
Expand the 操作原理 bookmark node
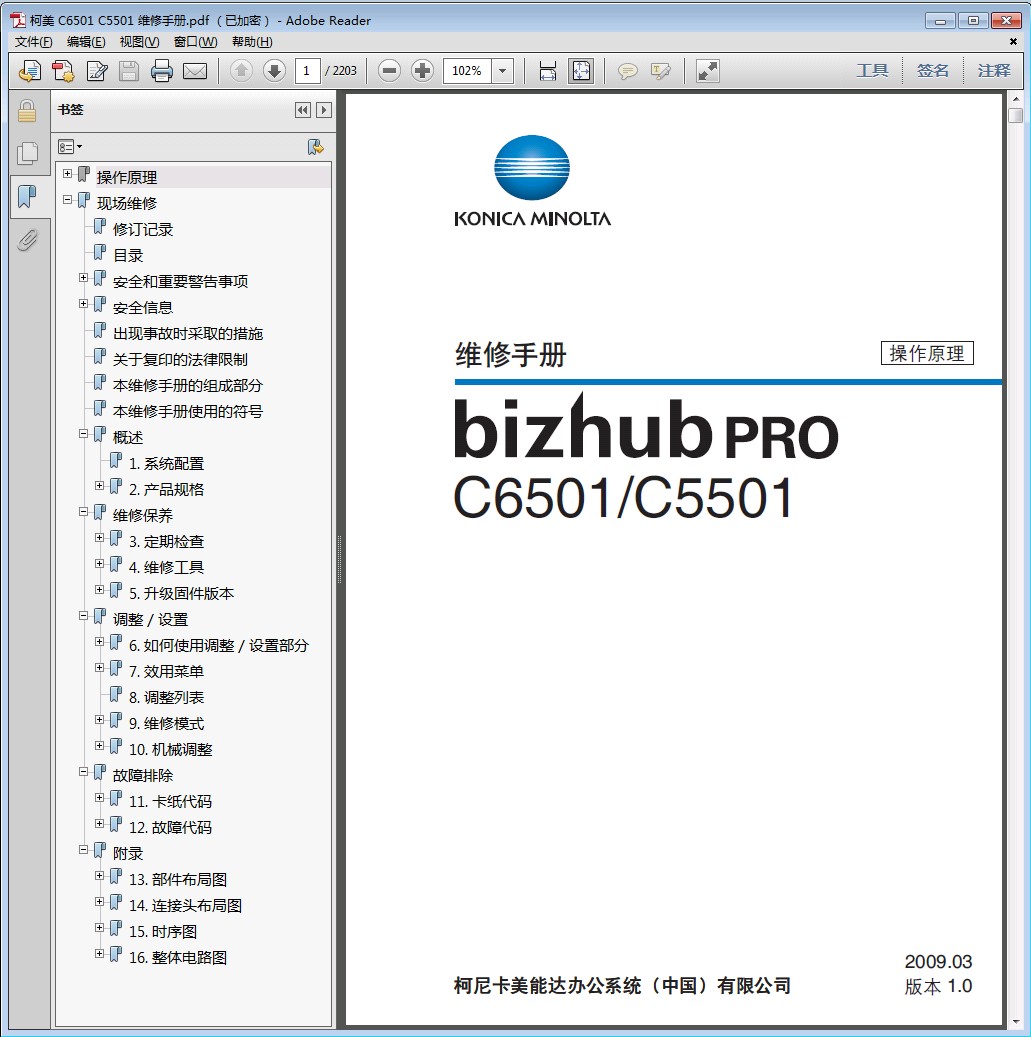tap(67, 174)
